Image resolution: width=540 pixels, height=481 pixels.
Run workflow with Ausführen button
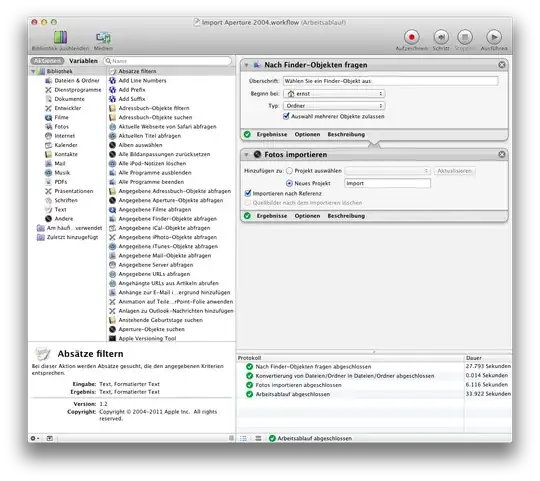click(x=494, y=41)
